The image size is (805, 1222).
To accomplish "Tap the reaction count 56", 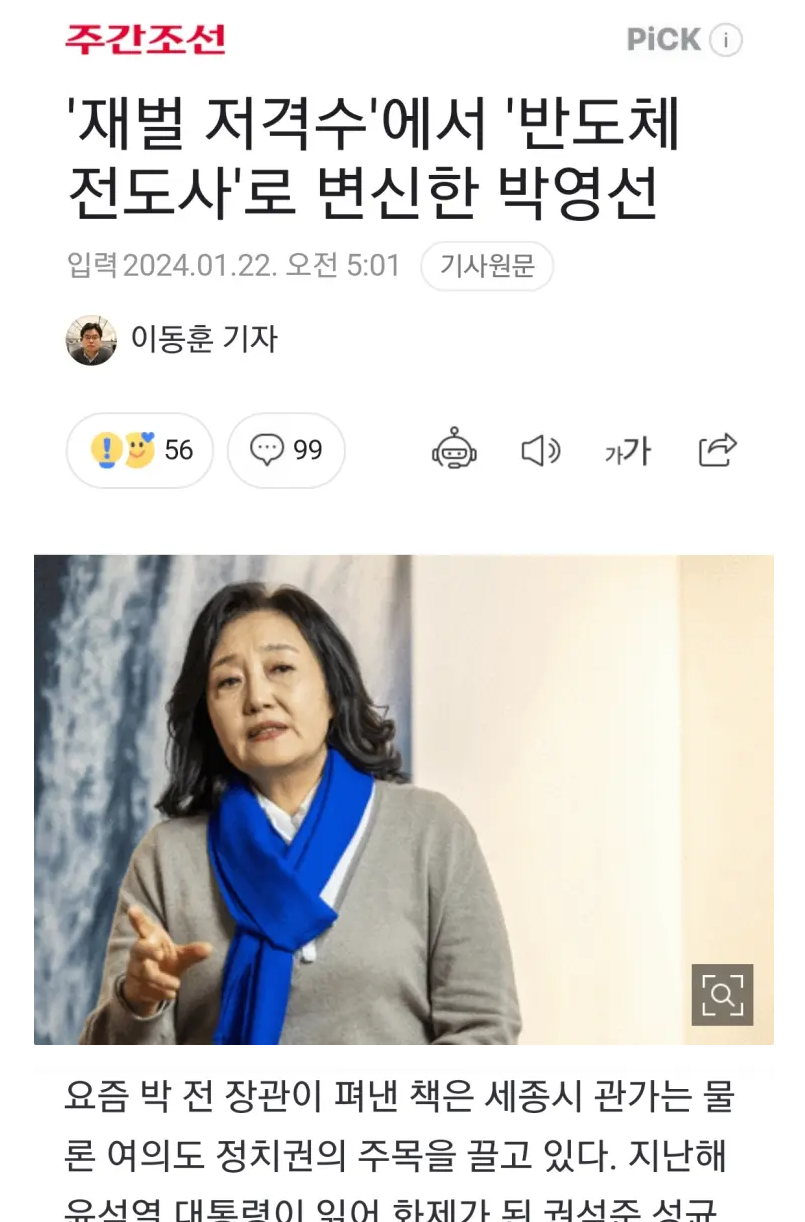I will (178, 450).
